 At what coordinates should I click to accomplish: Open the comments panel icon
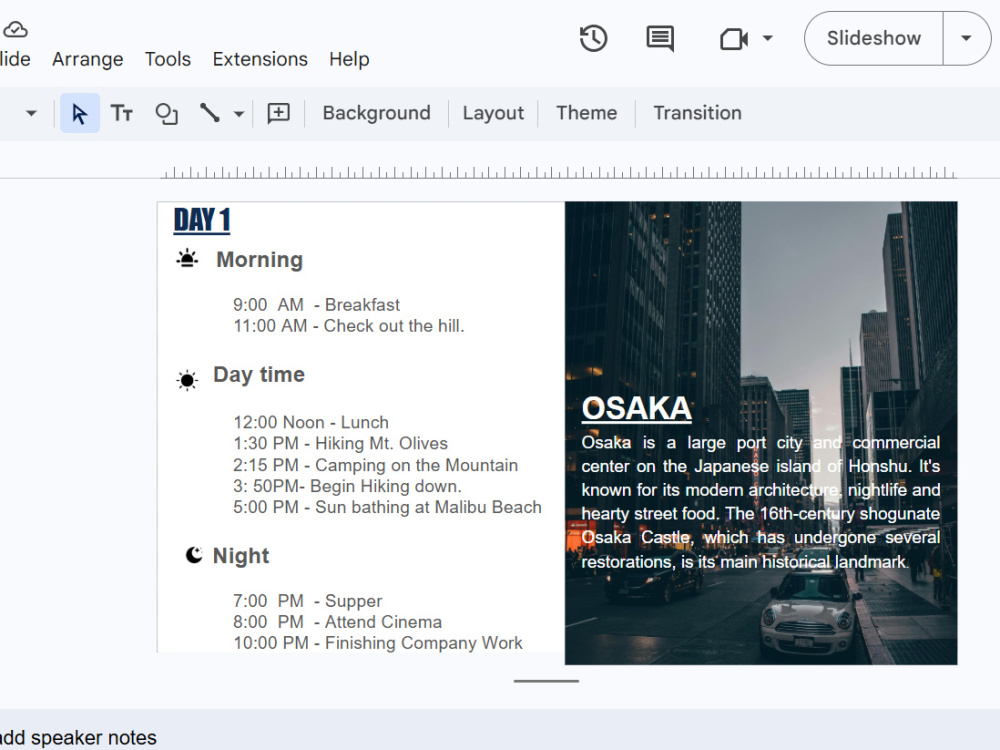pyautogui.click(x=660, y=39)
